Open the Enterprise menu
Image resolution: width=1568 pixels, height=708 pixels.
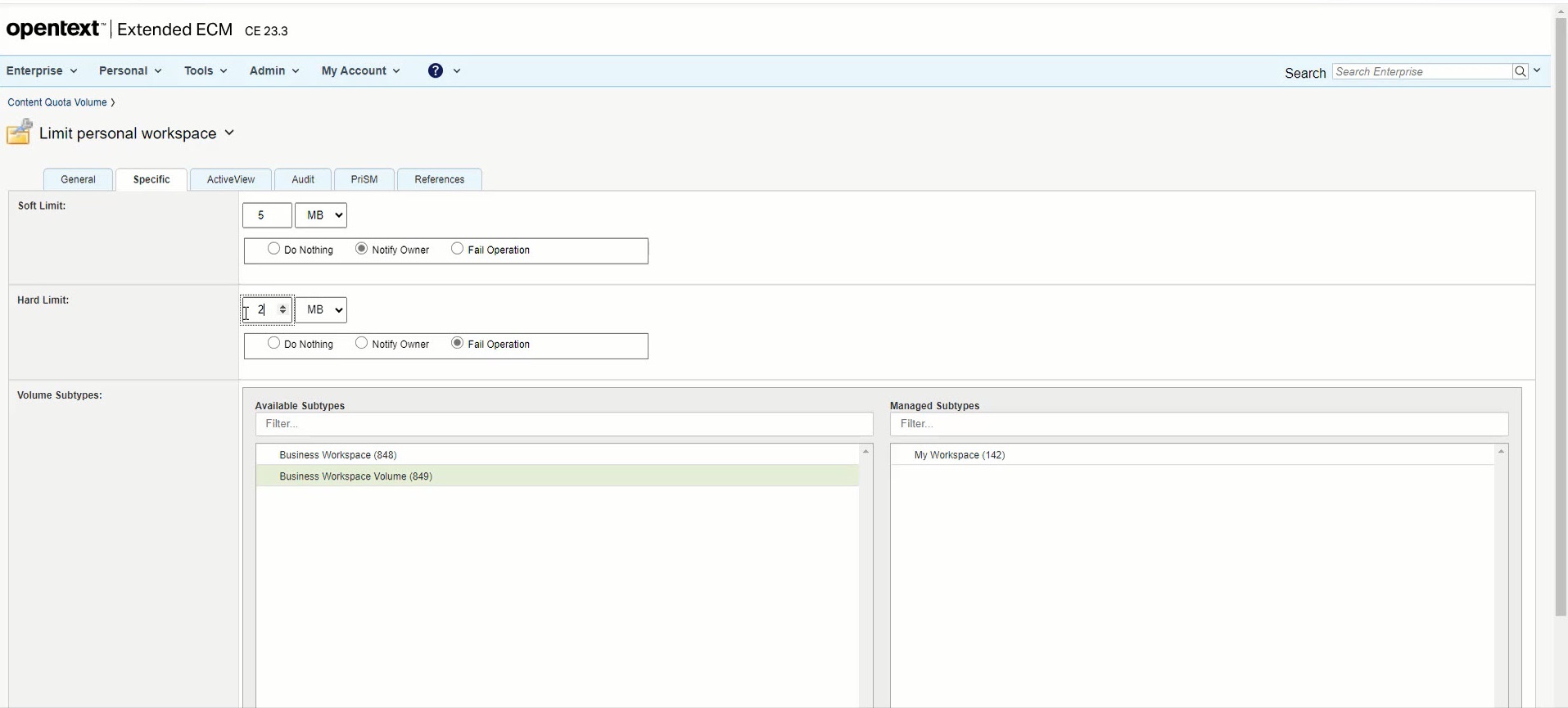[x=41, y=70]
